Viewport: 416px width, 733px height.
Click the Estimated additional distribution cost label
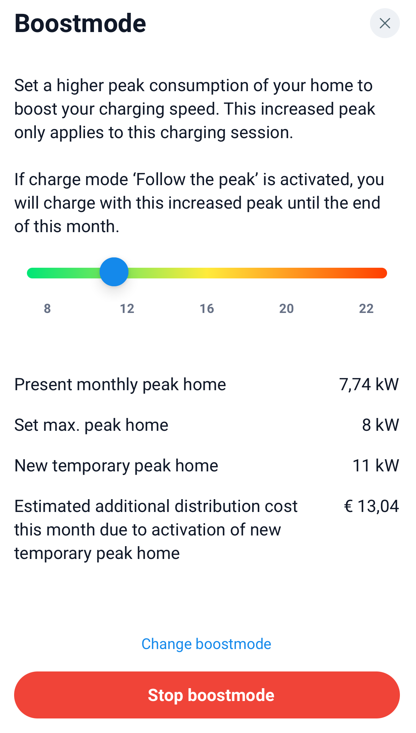tap(156, 530)
